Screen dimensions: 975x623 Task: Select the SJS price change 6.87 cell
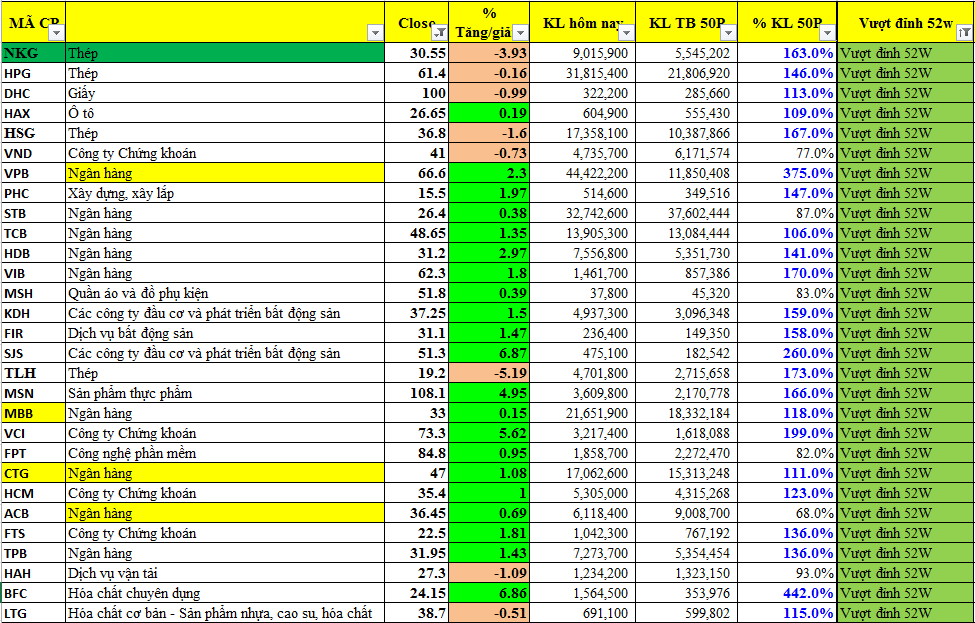490,353
